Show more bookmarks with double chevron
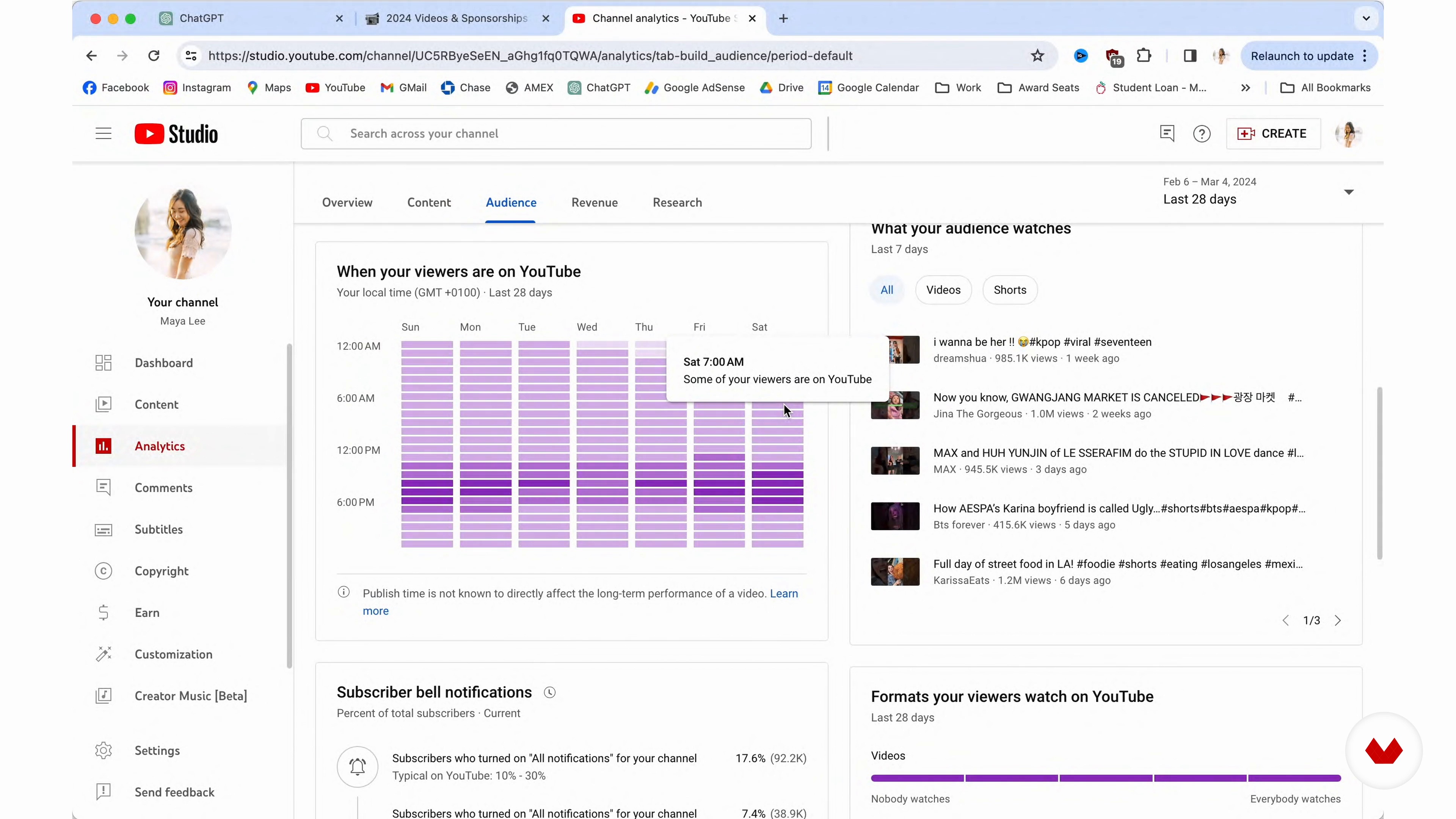This screenshot has height=819, width=1456. point(1245,88)
